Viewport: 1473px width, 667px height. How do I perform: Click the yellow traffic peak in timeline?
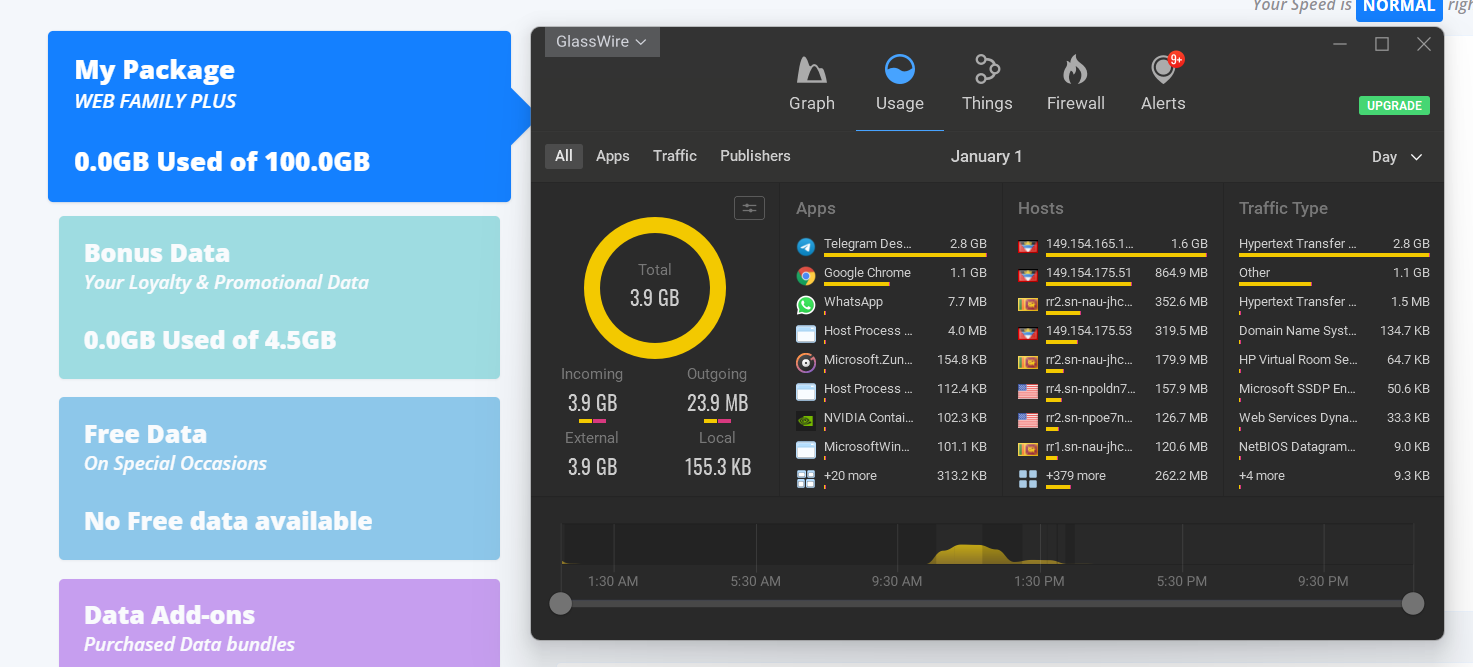(968, 553)
